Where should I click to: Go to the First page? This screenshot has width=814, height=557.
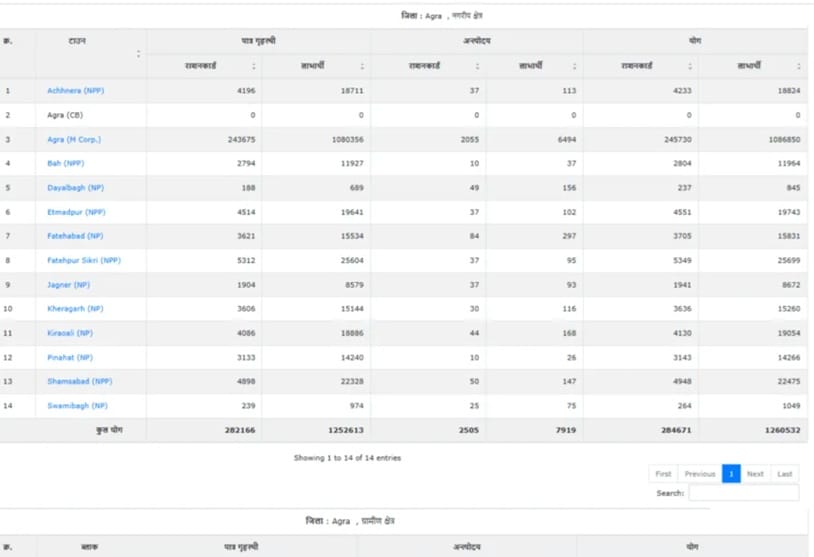click(x=663, y=474)
